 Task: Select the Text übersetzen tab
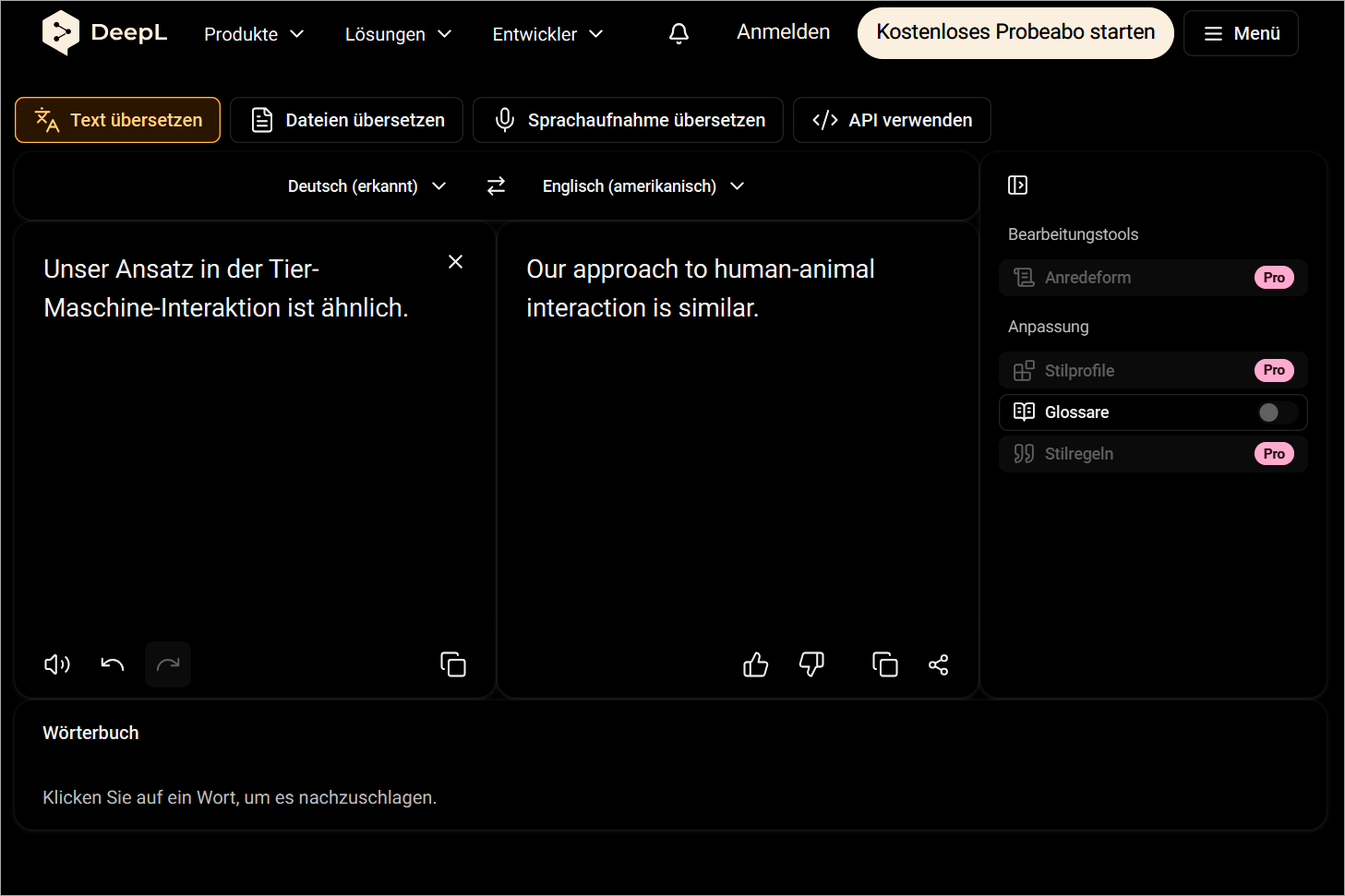click(x=117, y=120)
